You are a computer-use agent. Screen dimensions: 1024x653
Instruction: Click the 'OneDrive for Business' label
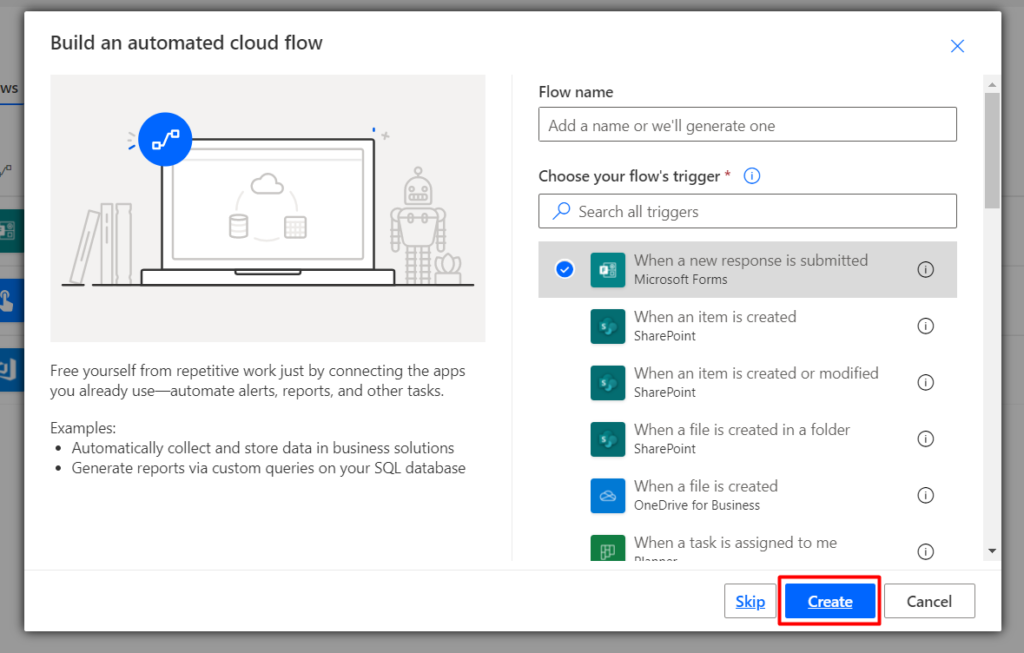(697, 505)
